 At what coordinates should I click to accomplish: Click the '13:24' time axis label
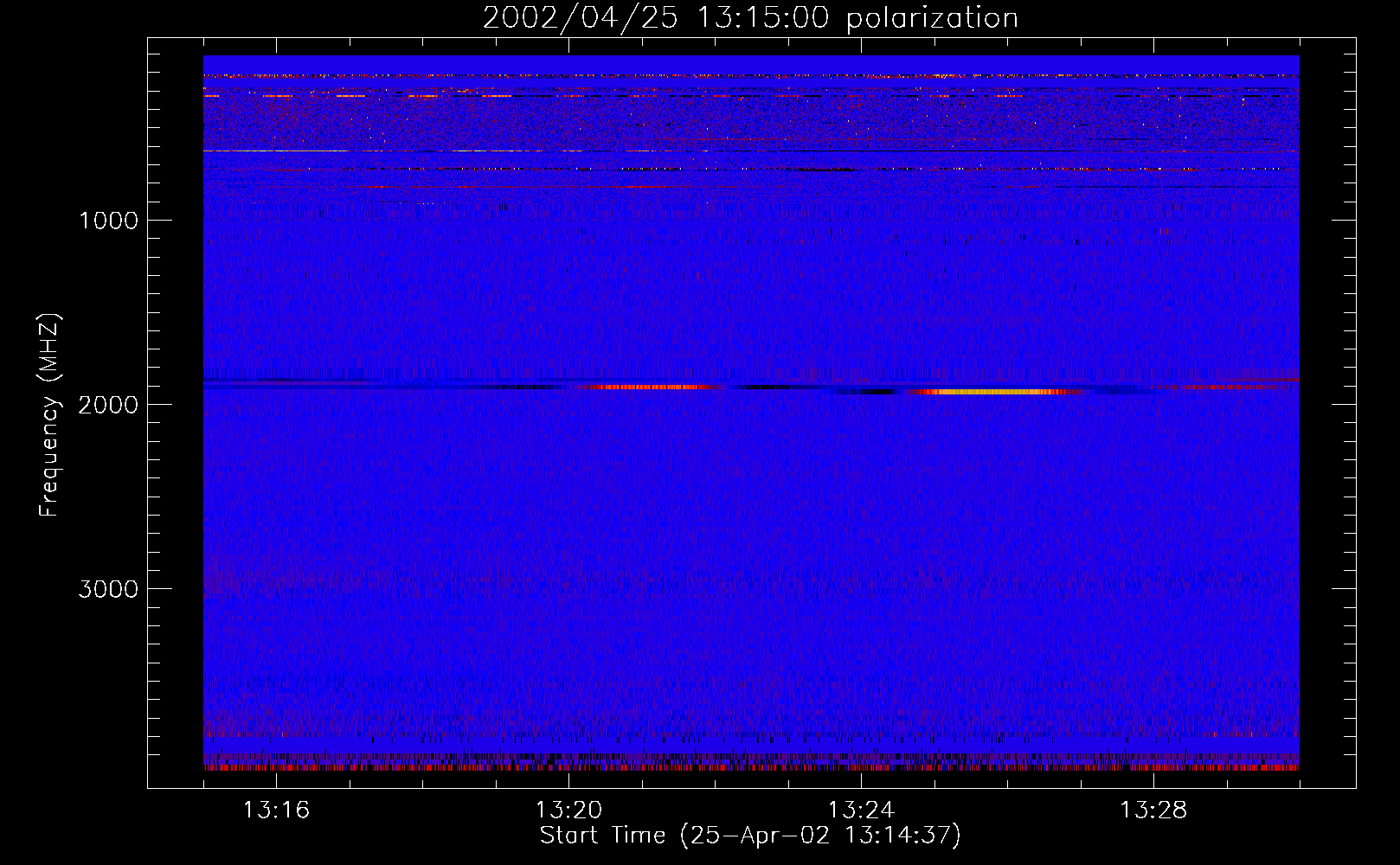tap(861, 811)
